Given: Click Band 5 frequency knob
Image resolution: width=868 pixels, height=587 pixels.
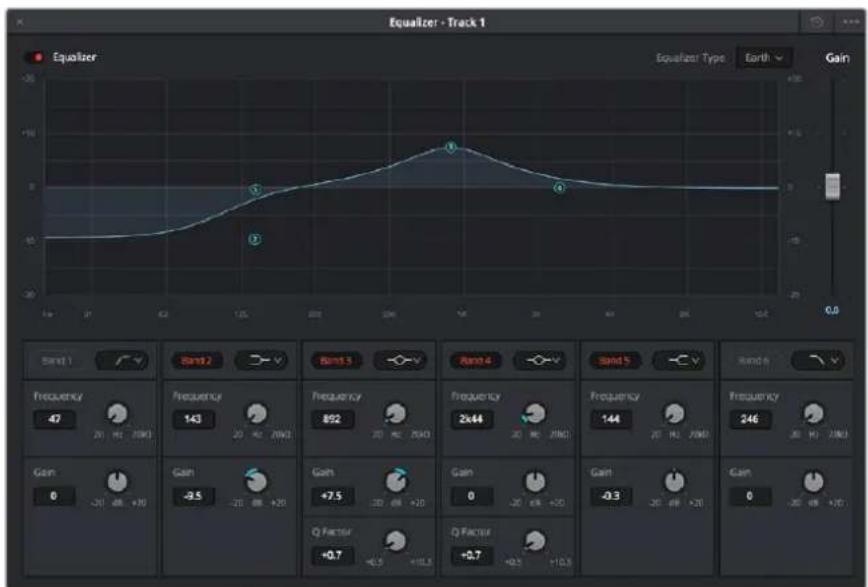Looking at the screenshot, I should click(674, 414).
